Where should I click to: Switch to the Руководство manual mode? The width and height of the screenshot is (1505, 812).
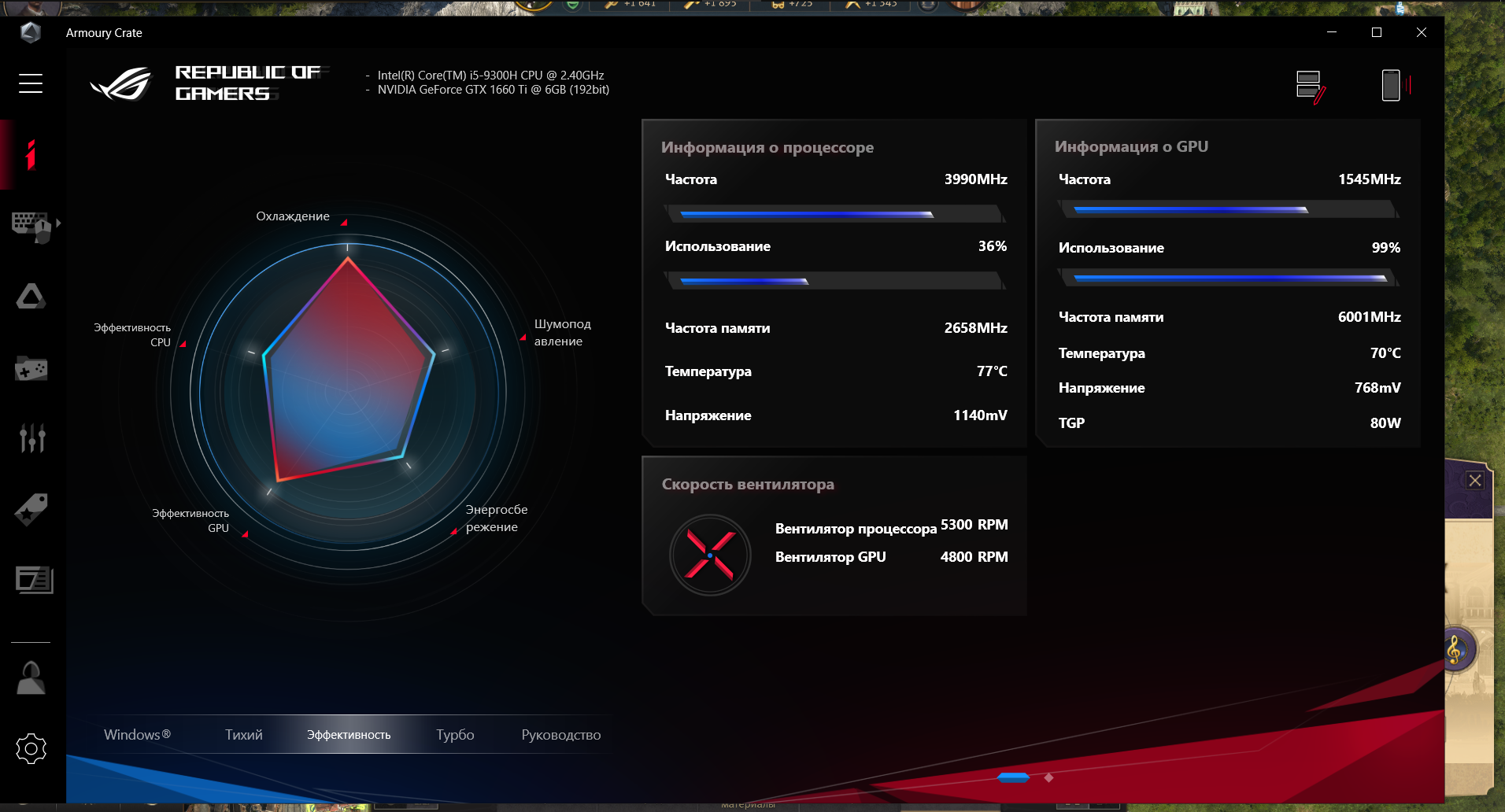point(560,734)
